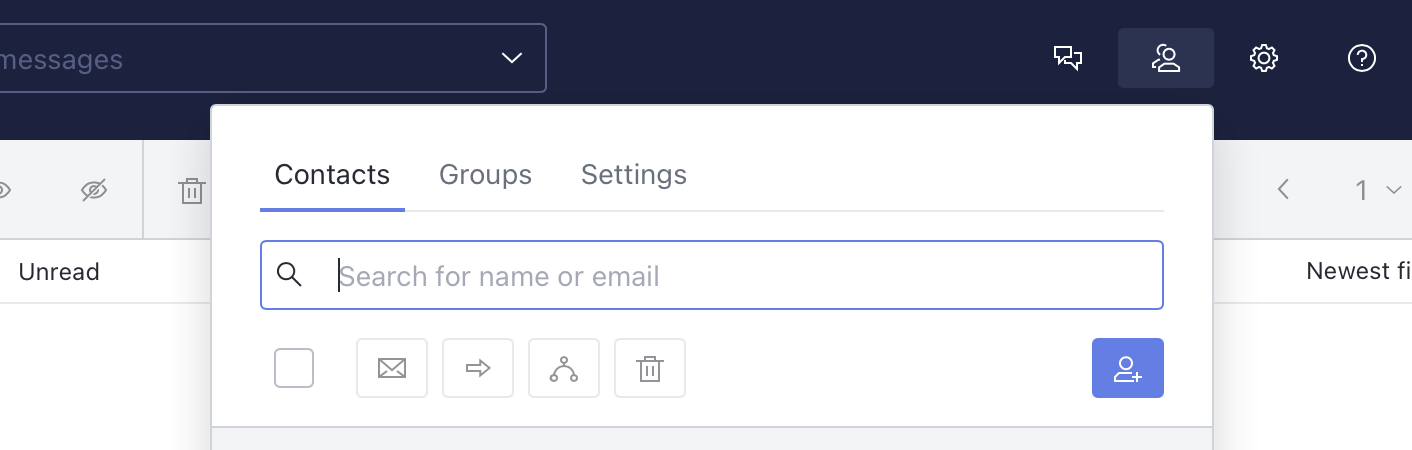
Task: Close the contacts panel via header contacts icon
Action: [x=1166, y=58]
